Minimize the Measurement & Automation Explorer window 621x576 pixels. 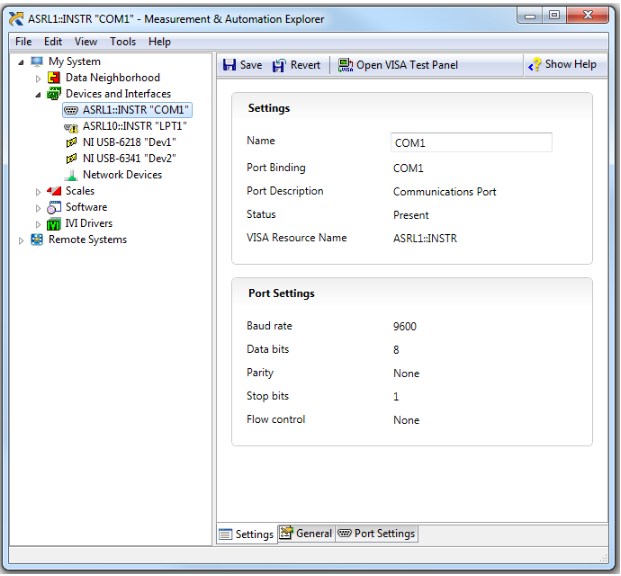click(x=530, y=16)
